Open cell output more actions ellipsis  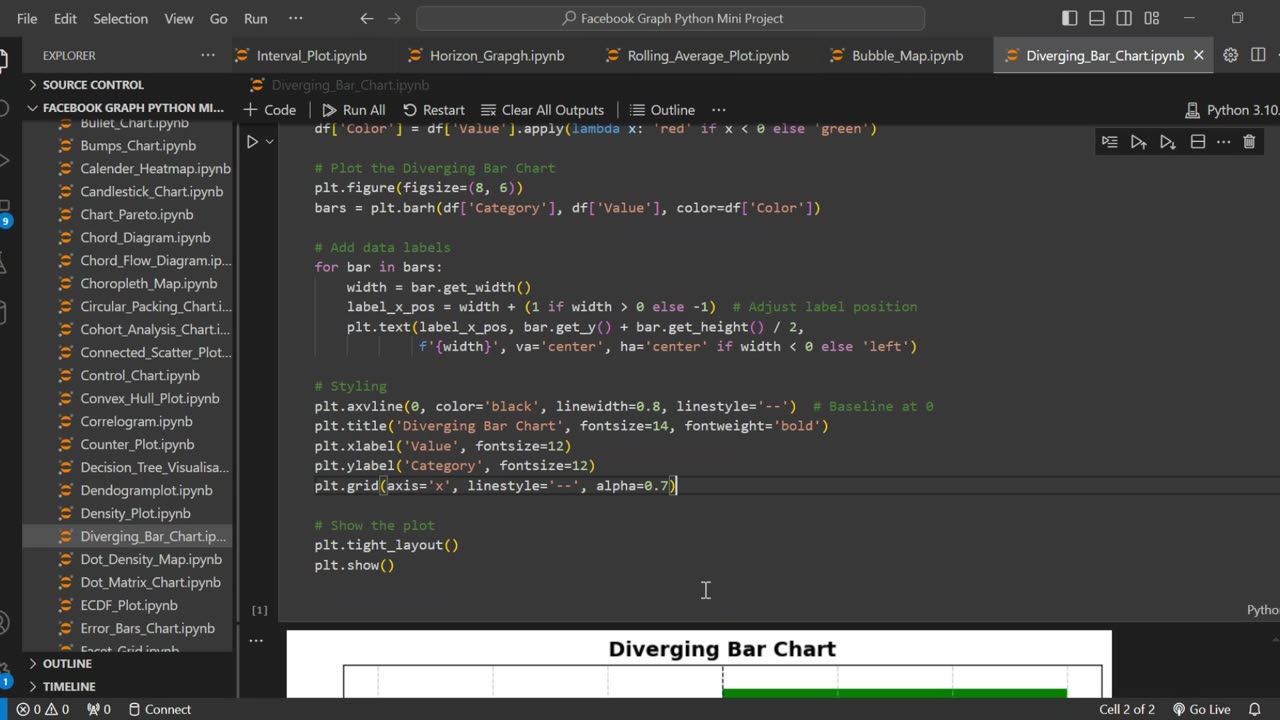coord(256,641)
